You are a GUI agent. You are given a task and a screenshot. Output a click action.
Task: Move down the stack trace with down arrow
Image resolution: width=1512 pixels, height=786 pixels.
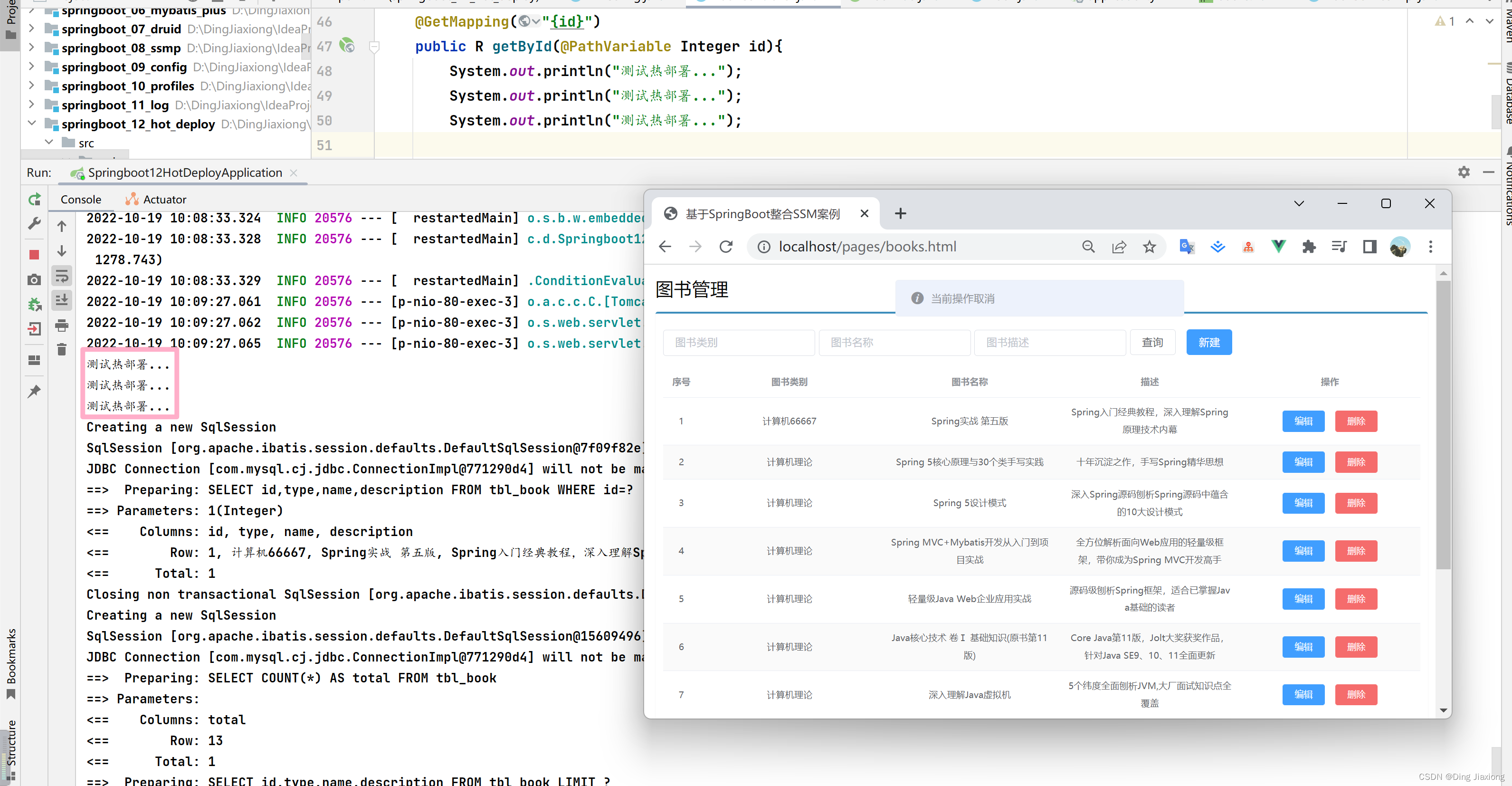62,251
